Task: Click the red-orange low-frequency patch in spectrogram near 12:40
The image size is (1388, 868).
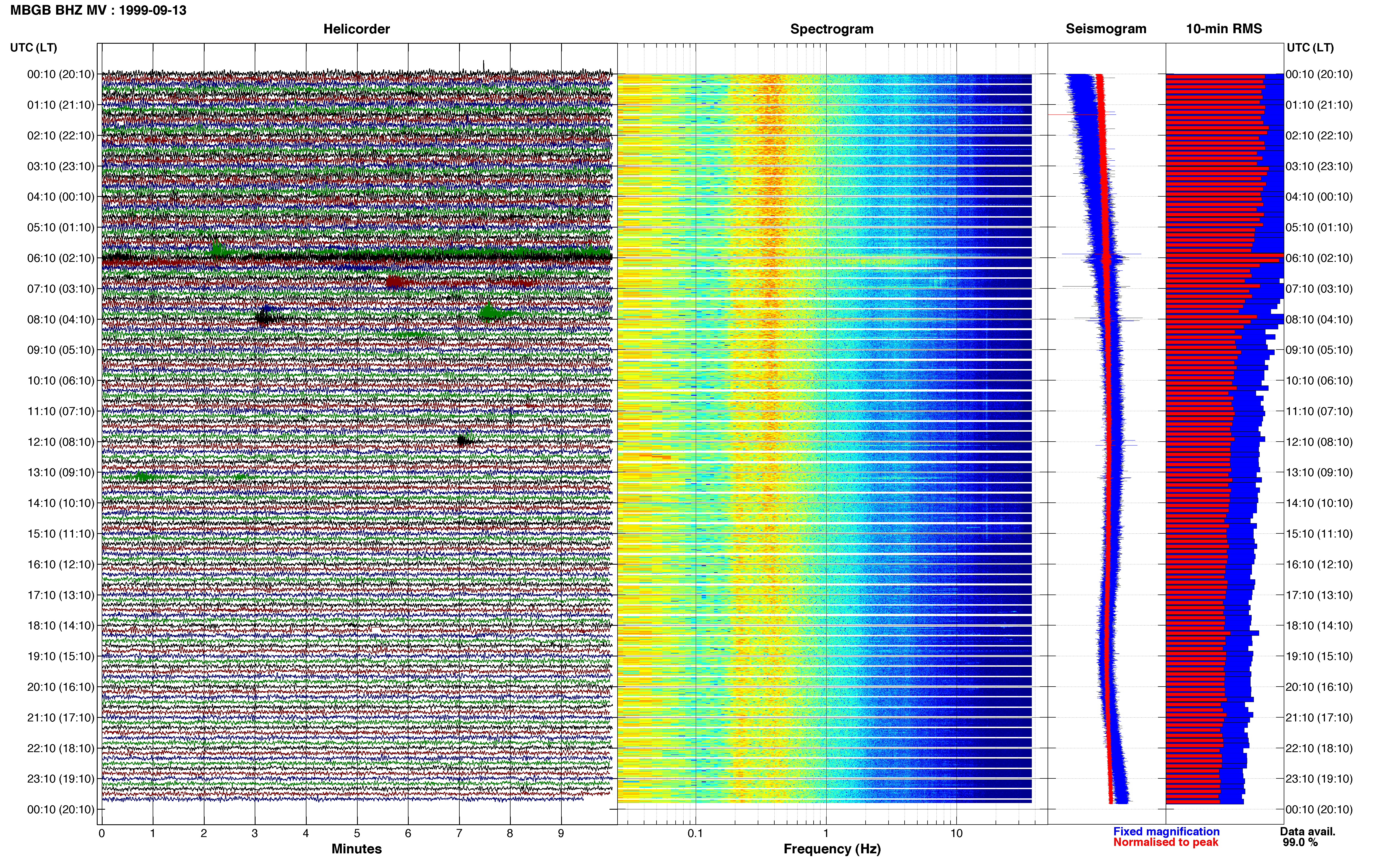Action: 655,458
